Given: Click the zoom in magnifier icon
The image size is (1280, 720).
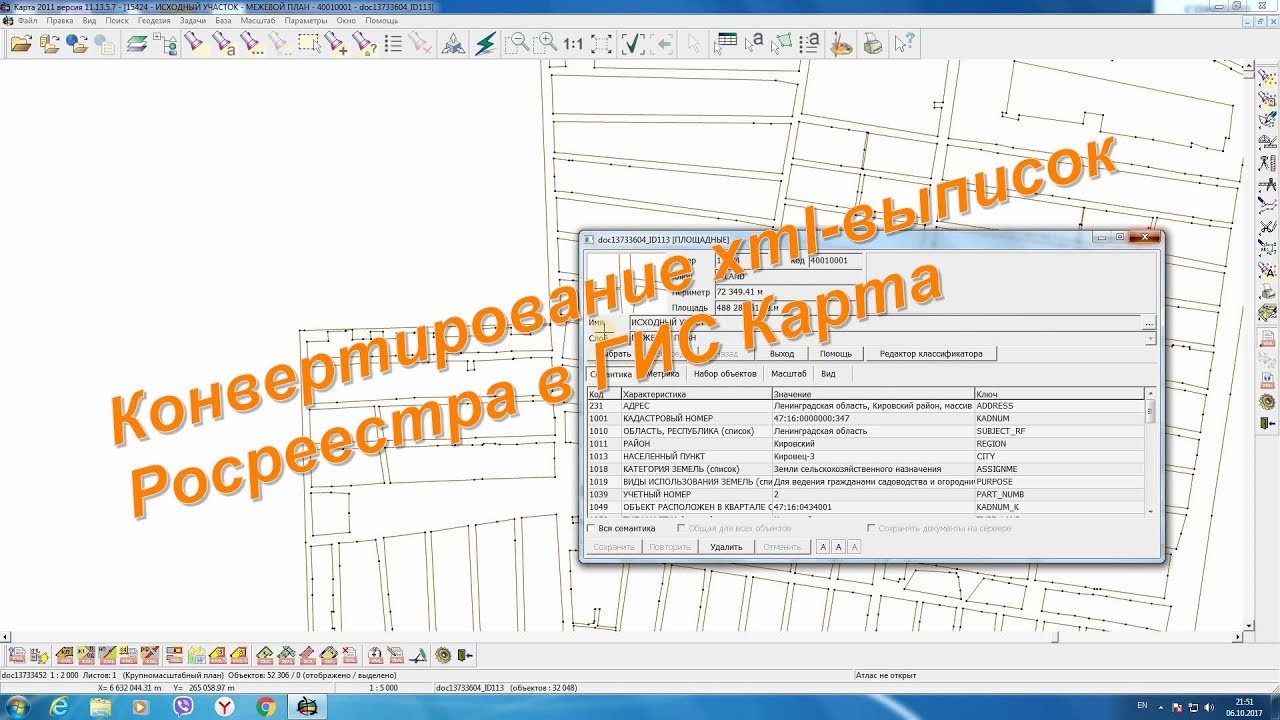Looking at the screenshot, I should point(545,44).
